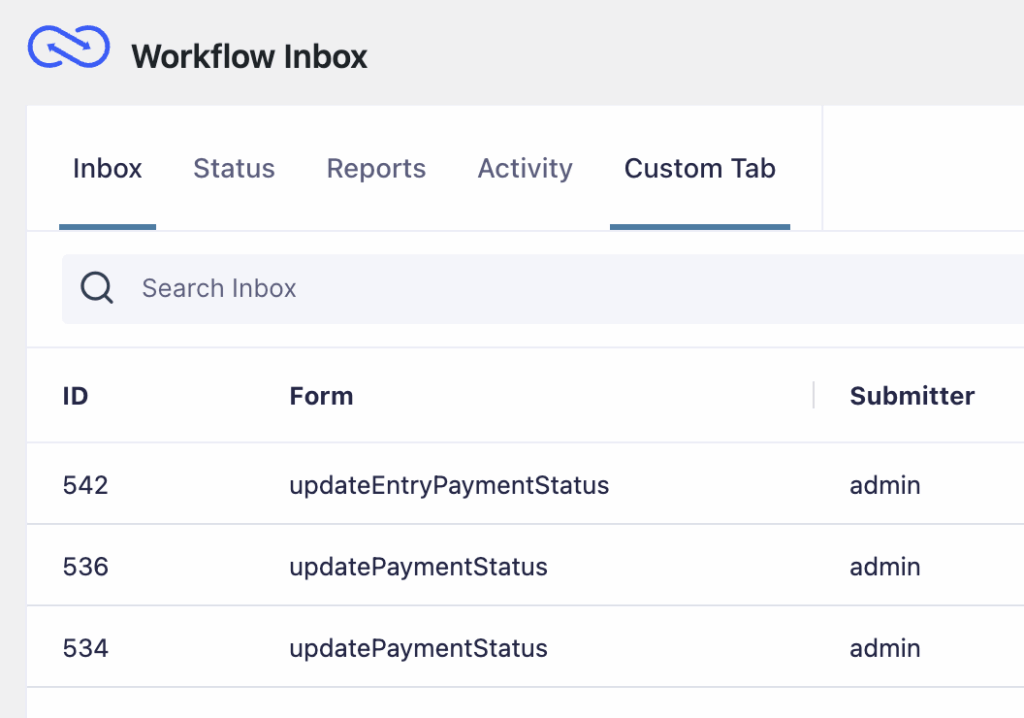Sort by the Submitter column header
This screenshot has height=718, width=1024.
(912, 396)
